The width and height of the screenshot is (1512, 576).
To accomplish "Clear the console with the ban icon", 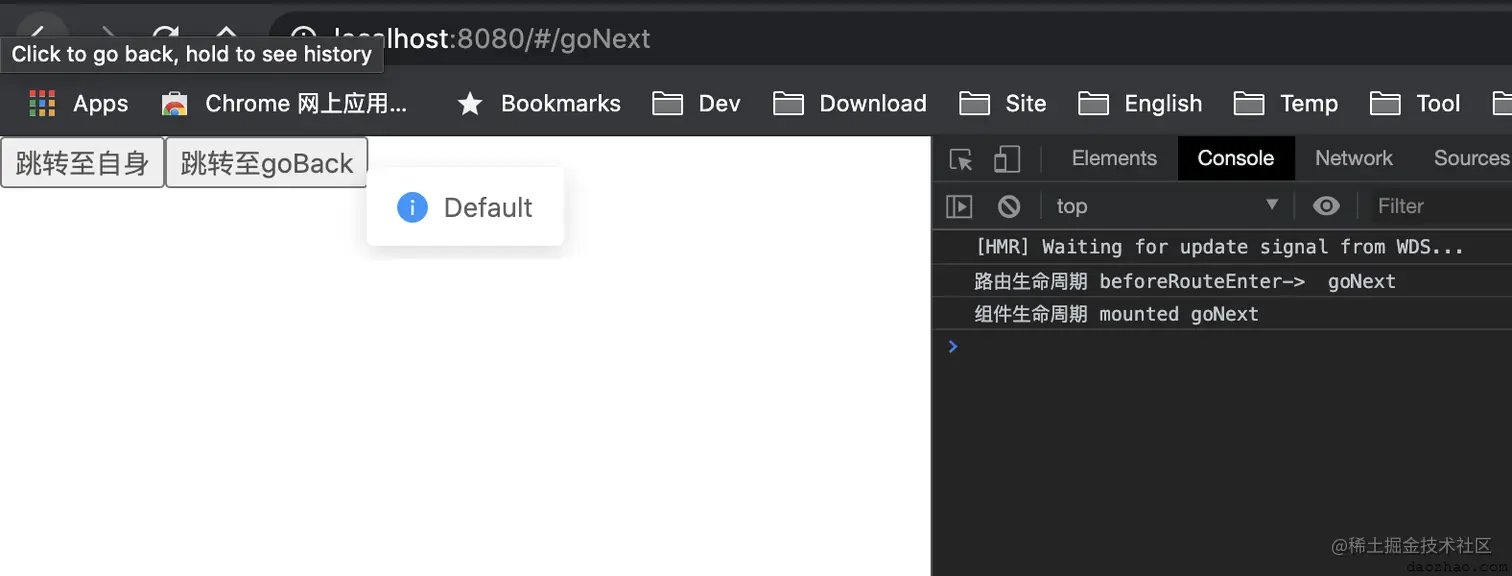I will tap(1009, 206).
